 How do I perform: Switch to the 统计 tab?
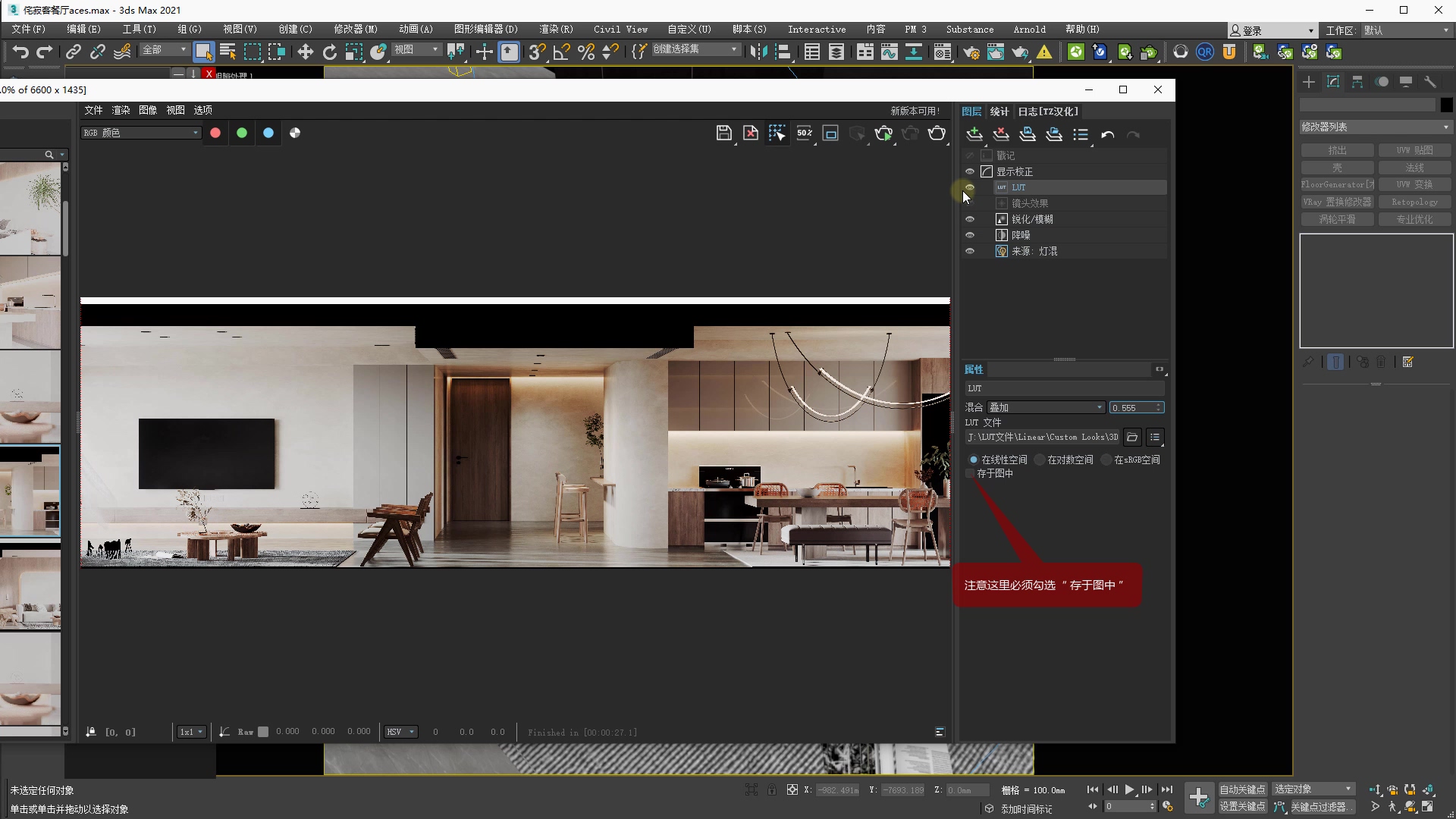[x=999, y=111]
